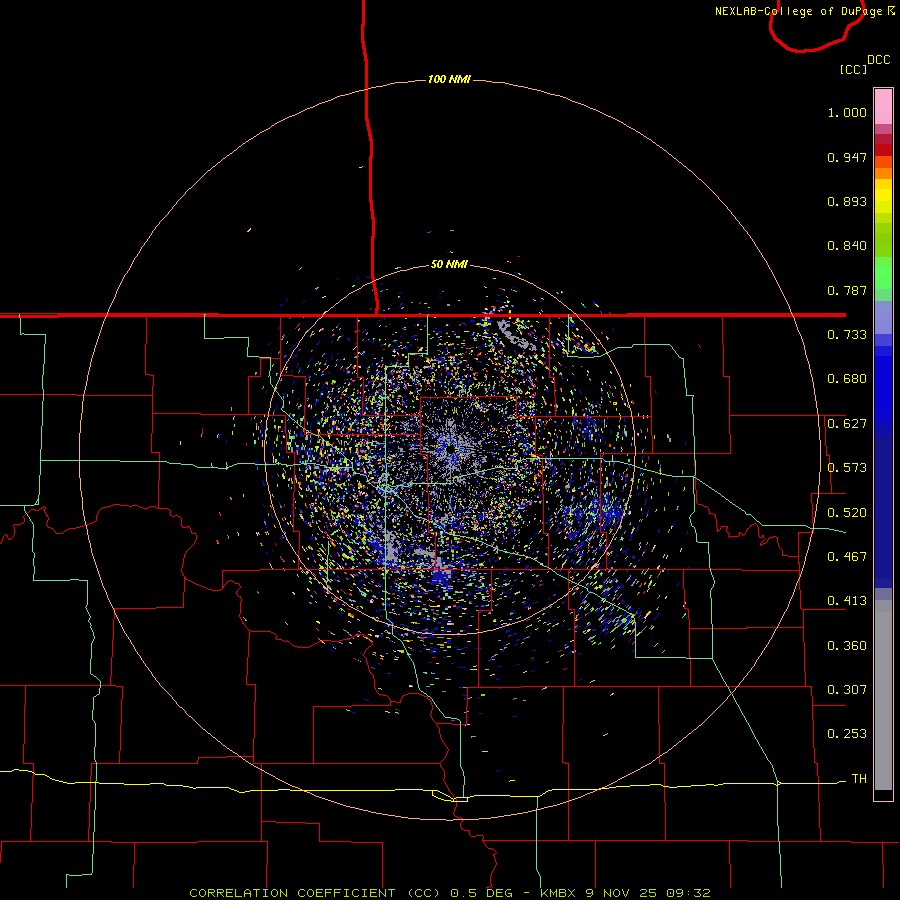Click the 50 NMI range ring label
The width and height of the screenshot is (900, 900).
click(x=449, y=264)
